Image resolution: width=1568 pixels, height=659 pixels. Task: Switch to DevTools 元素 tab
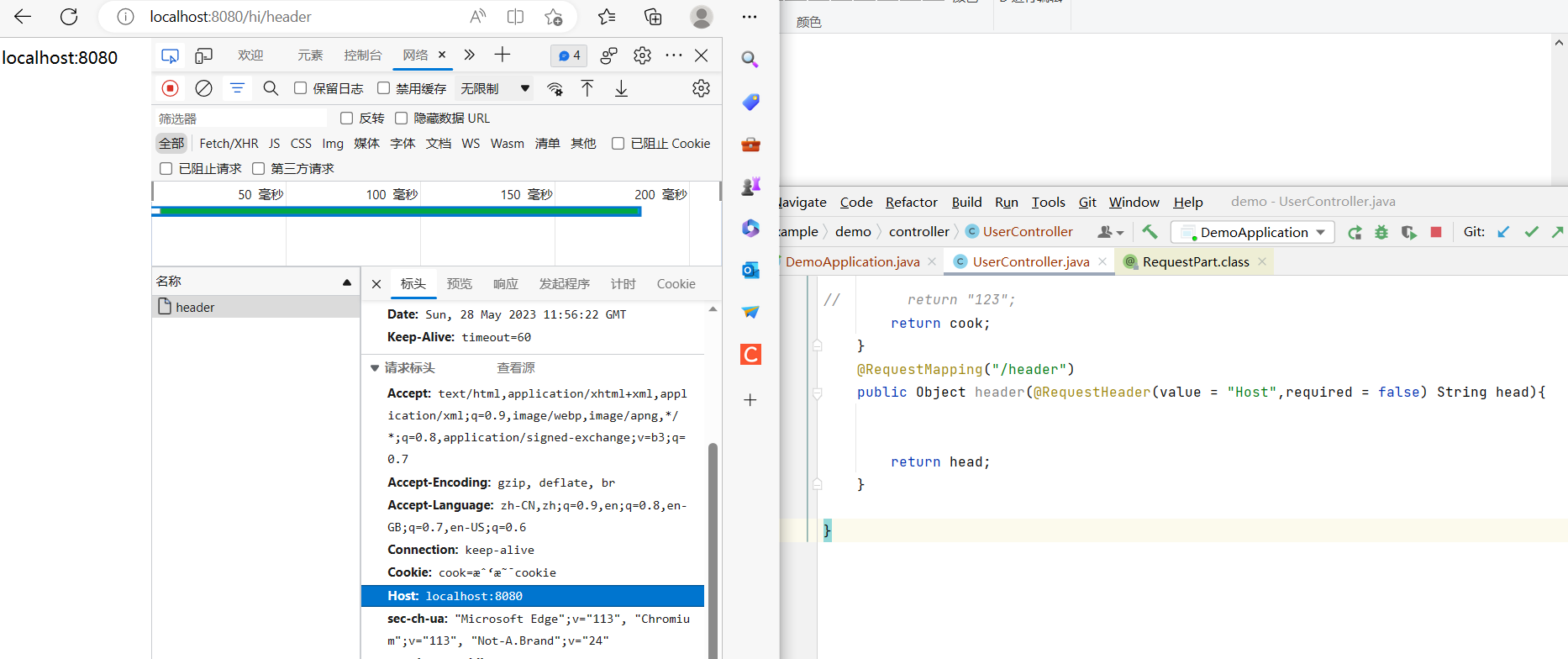point(310,55)
